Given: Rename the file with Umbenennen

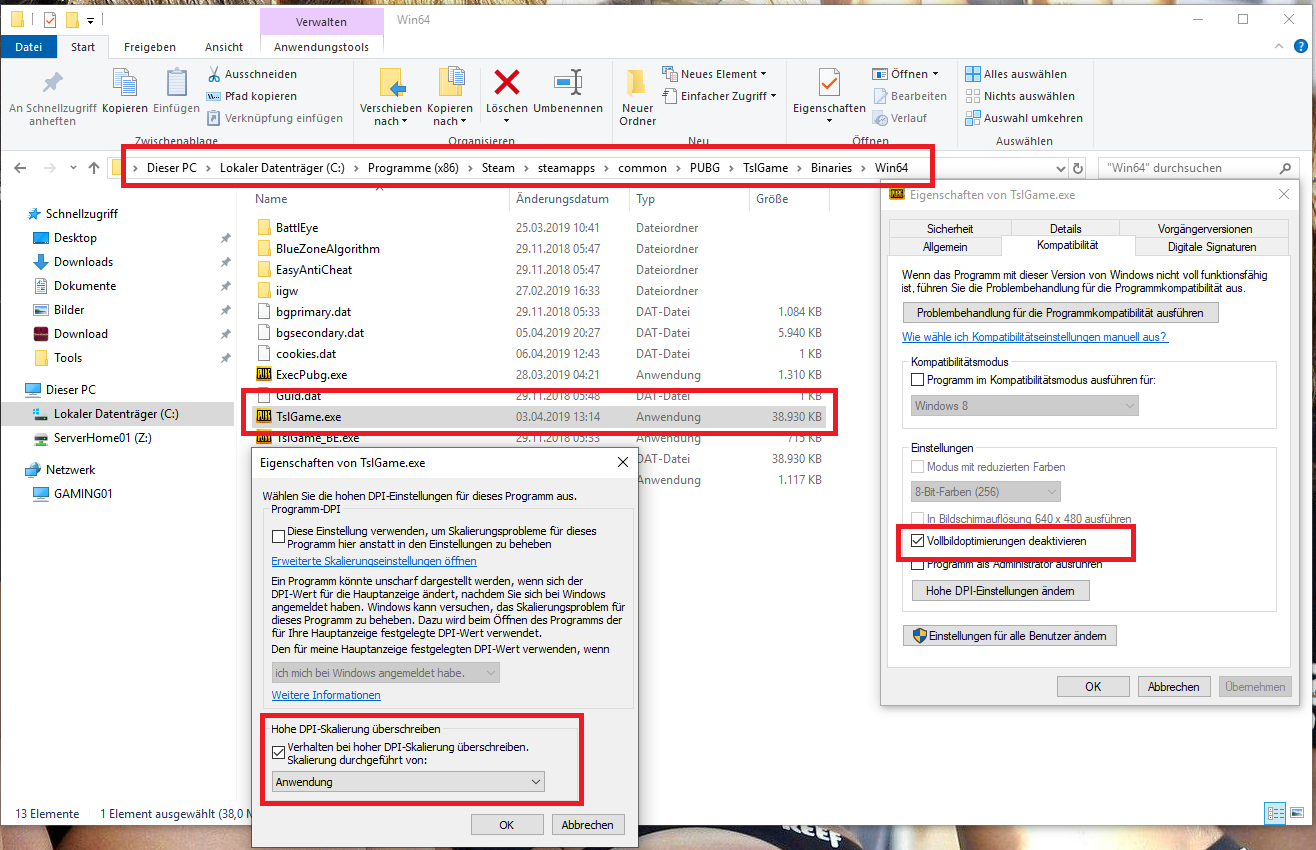Looking at the screenshot, I should [x=568, y=91].
